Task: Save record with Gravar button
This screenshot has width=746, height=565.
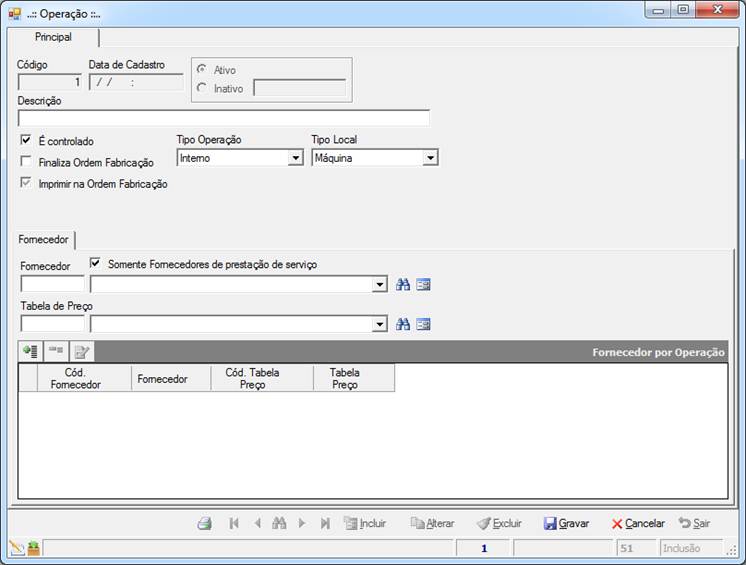Action: (x=566, y=524)
